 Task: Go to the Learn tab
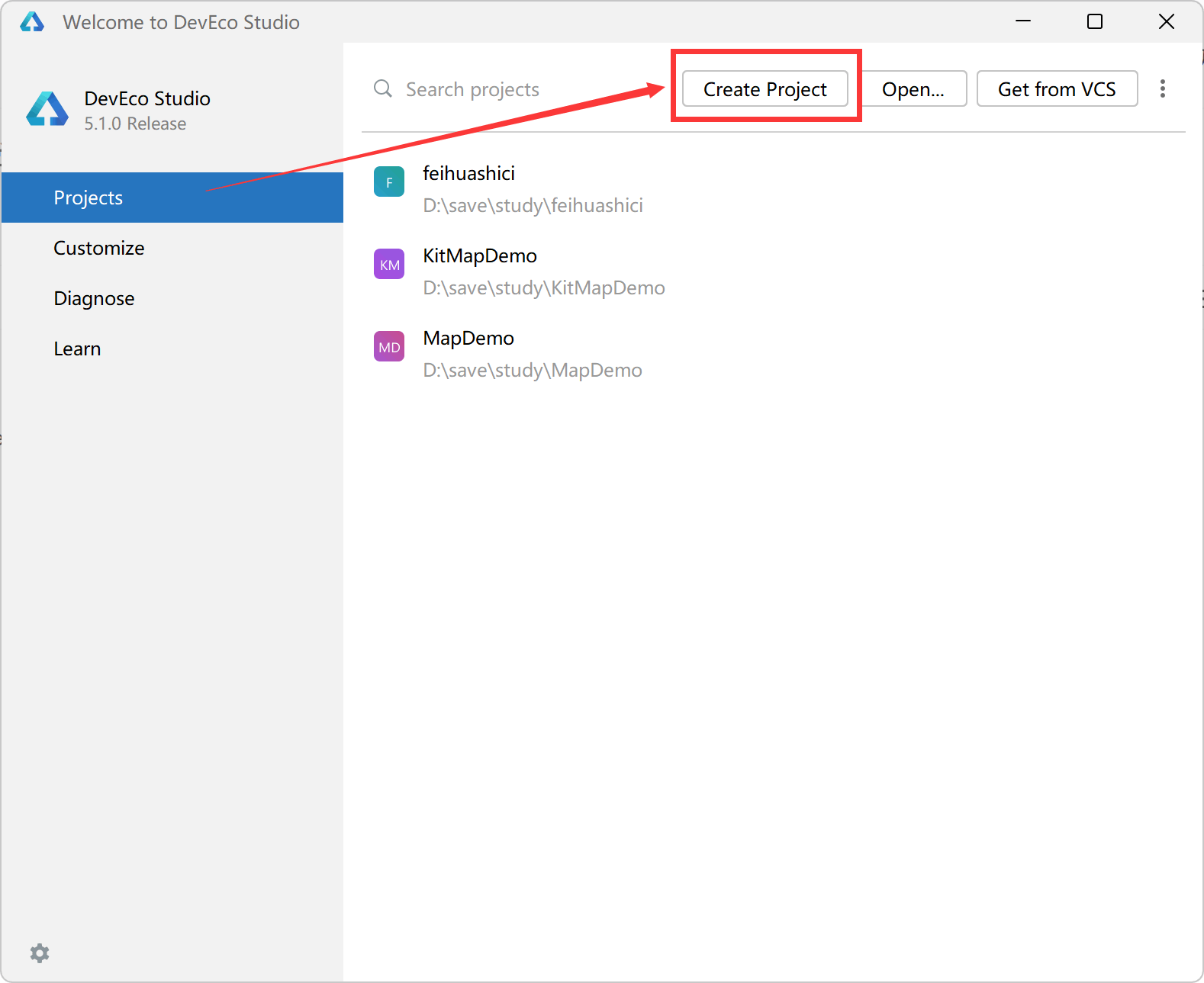coord(172,349)
